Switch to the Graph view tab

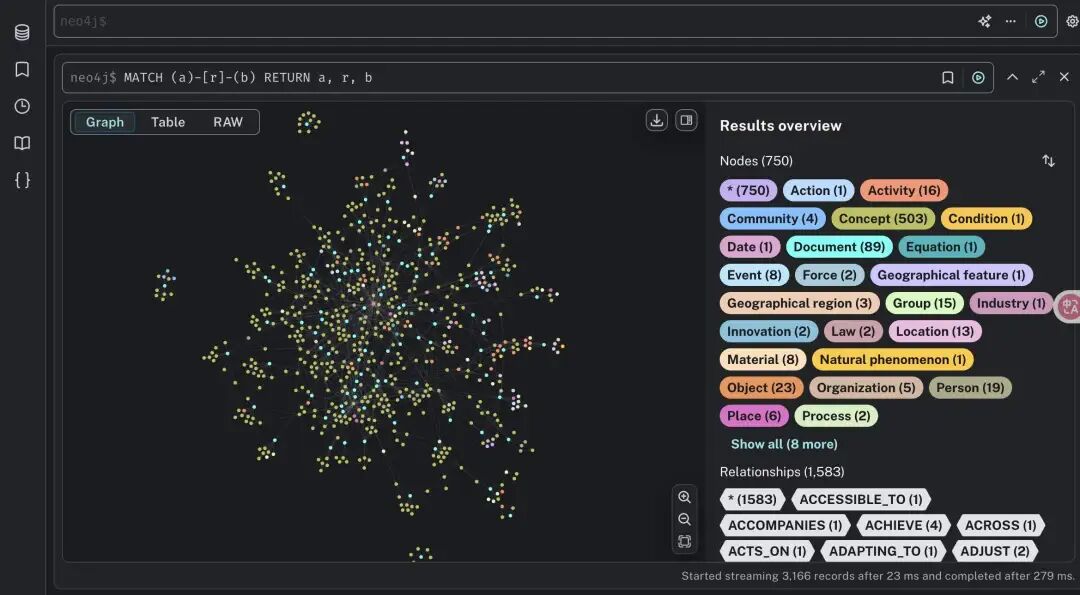click(x=105, y=122)
